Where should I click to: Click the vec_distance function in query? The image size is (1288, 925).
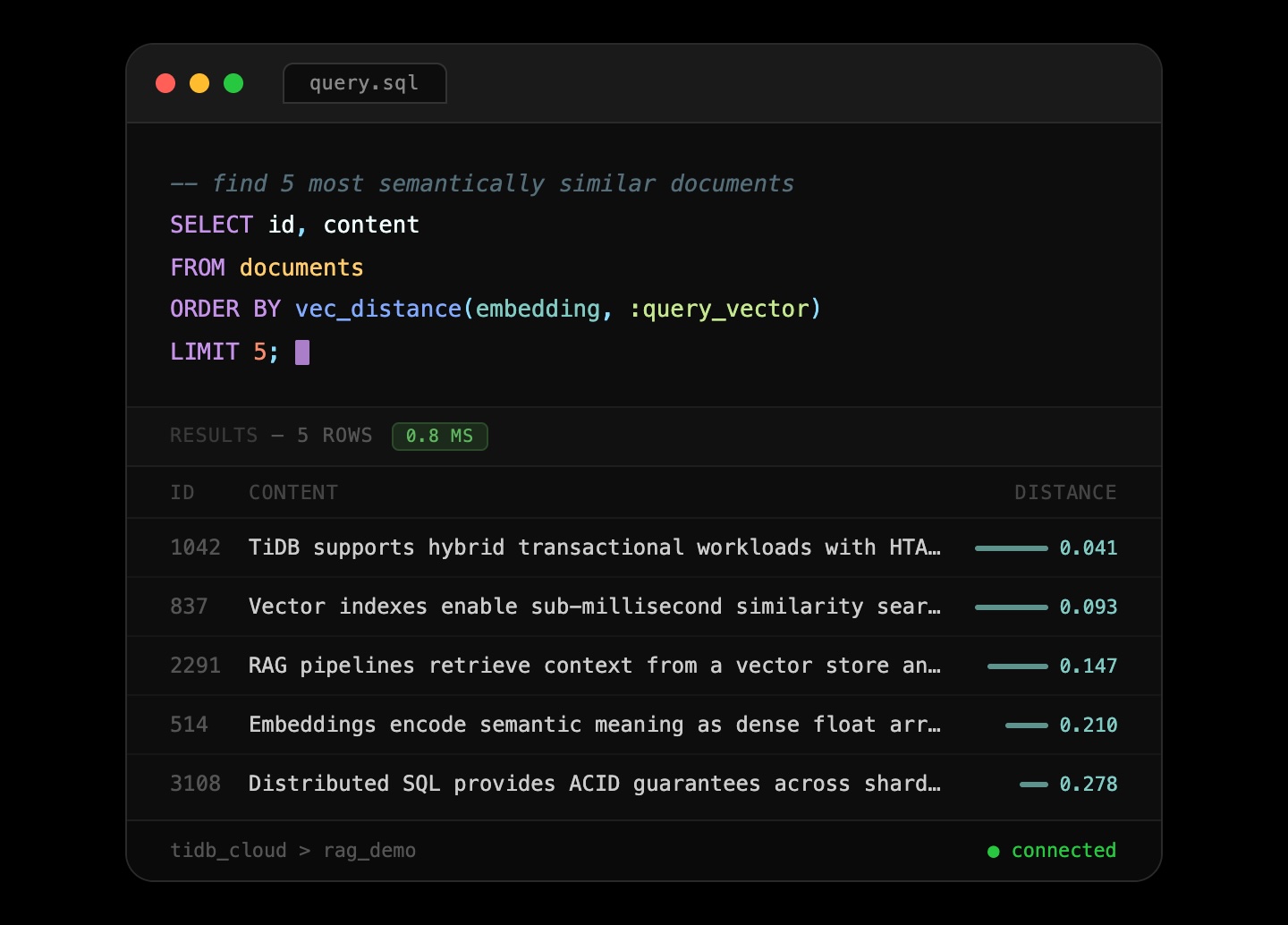point(377,310)
